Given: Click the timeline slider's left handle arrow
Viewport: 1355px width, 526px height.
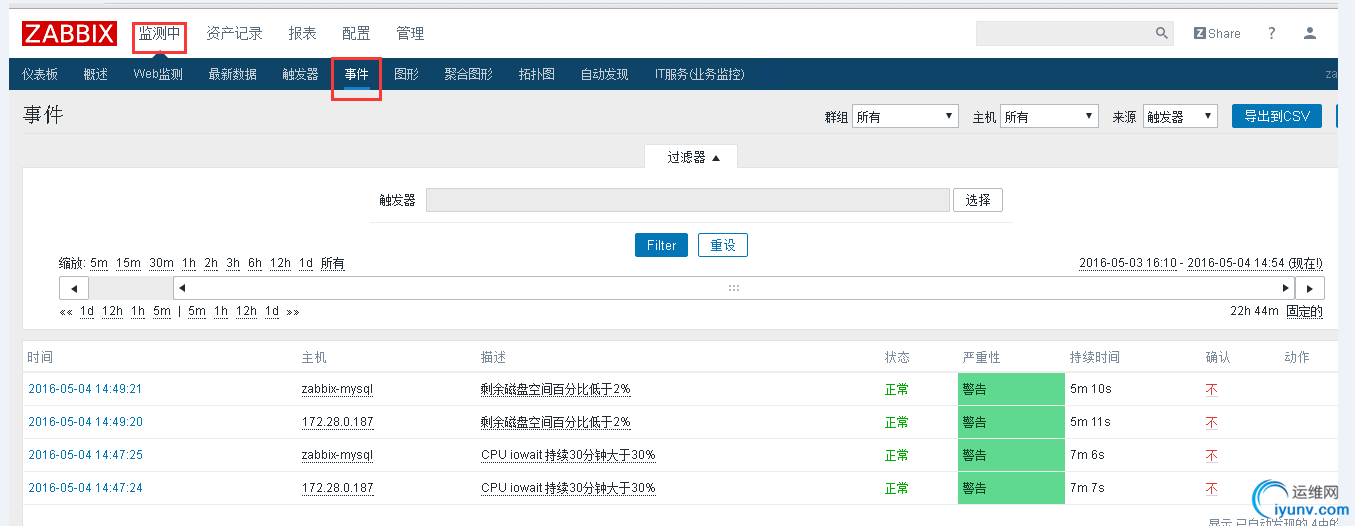Looking at the screenshot, I should click(181, 288).
